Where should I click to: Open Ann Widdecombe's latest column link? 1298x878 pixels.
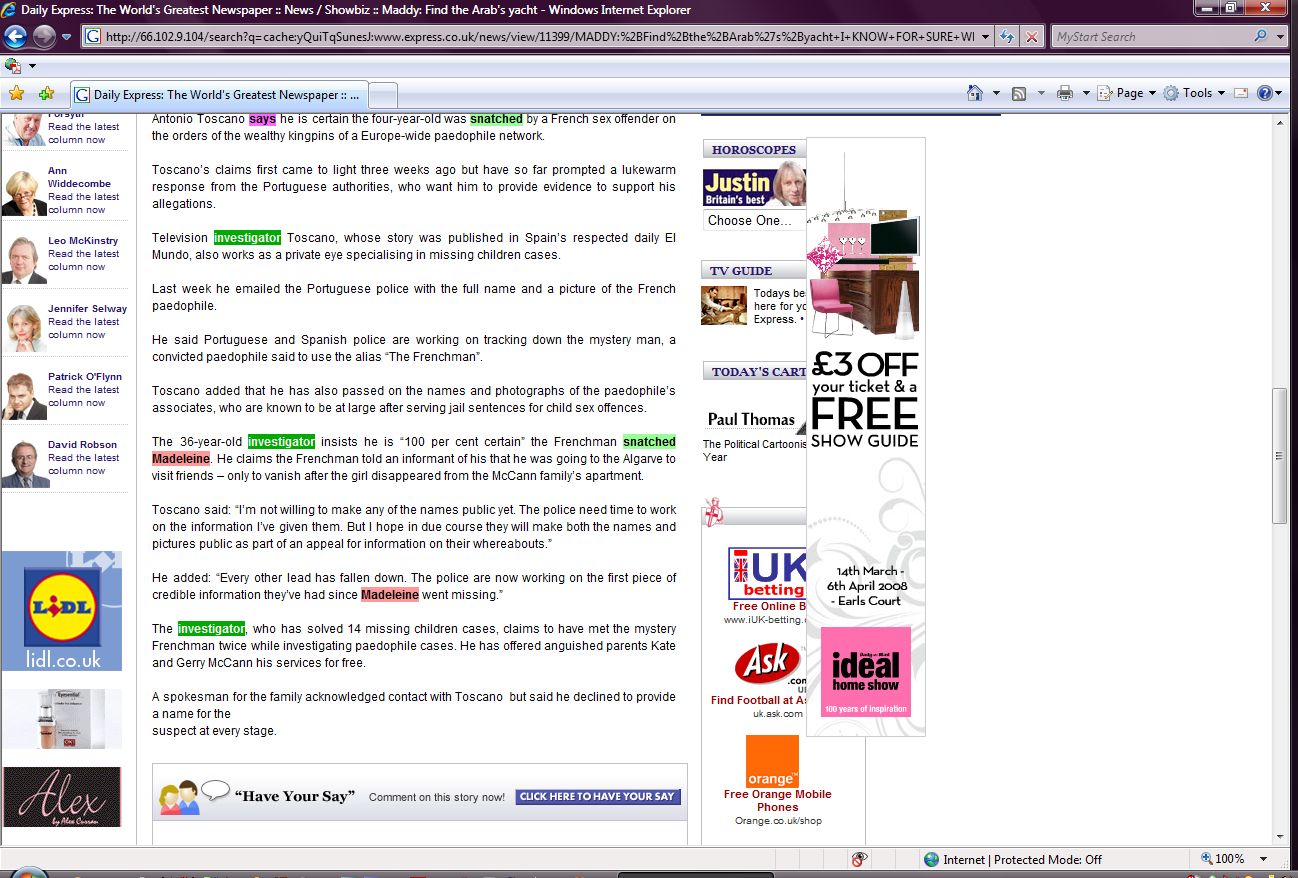coord(83,197)
